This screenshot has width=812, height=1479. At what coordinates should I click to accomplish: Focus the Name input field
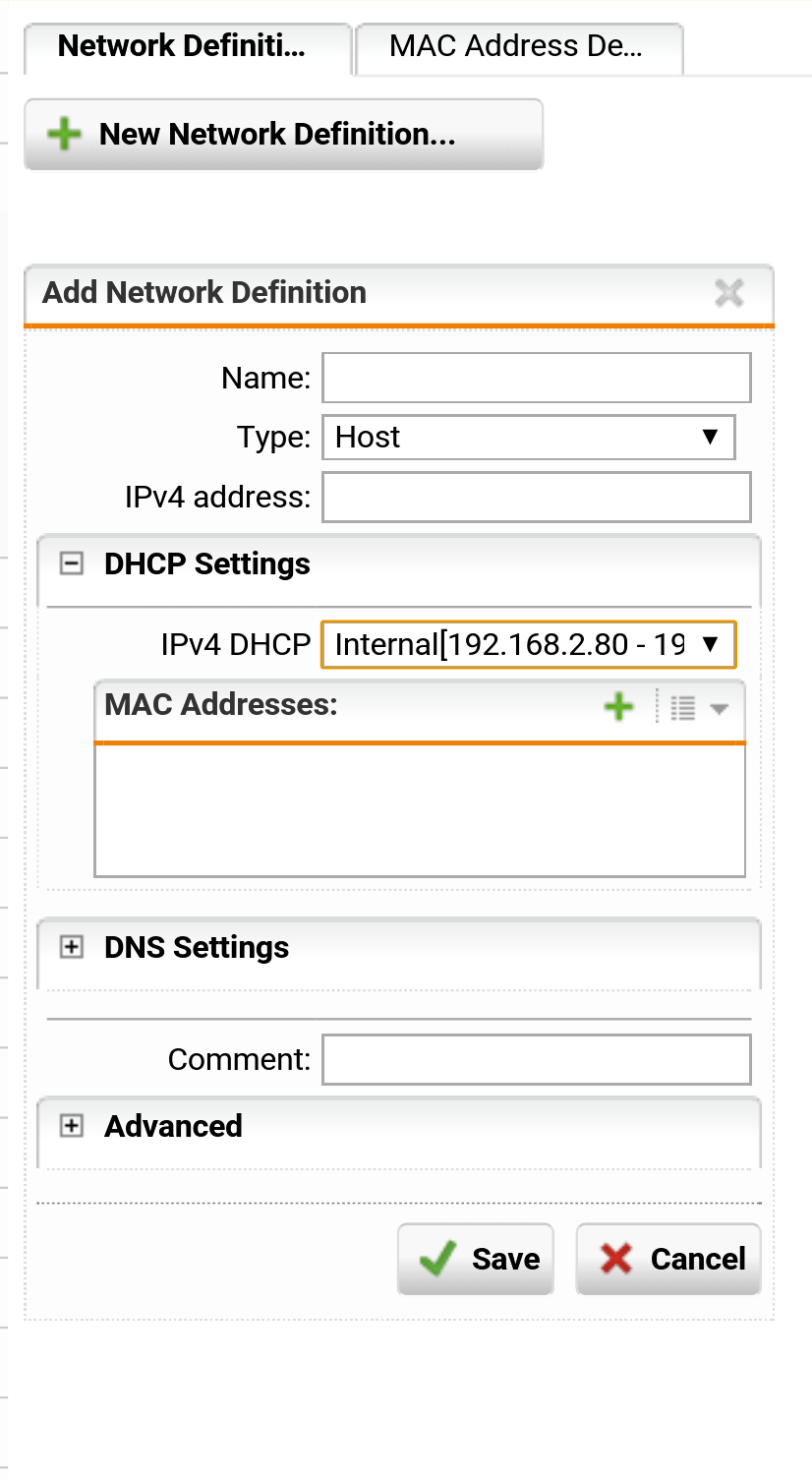pos(537,379)
